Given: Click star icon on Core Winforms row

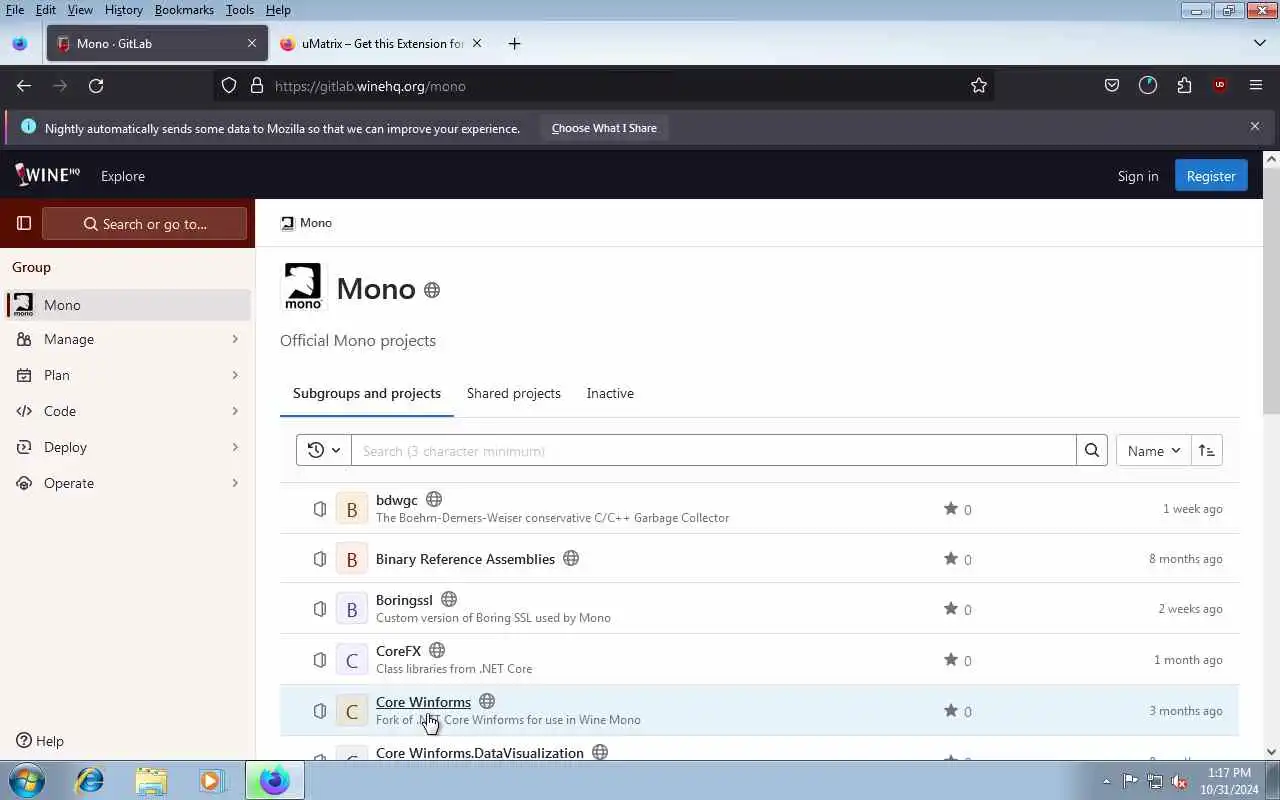Looking at the screenshot, I should (950, 710).
